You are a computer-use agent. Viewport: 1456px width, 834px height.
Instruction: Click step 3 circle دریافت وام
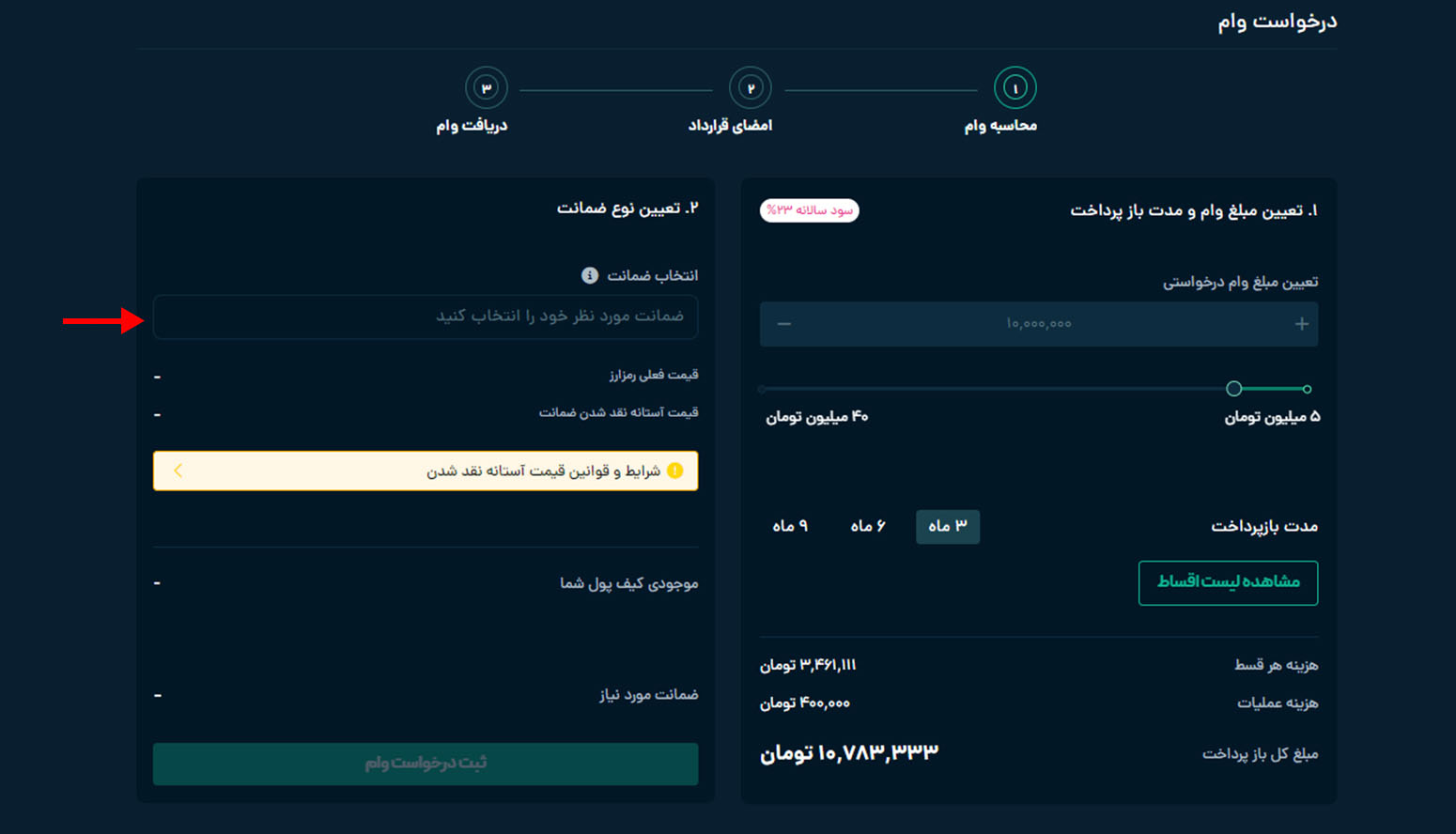click(x=487, y=88)
